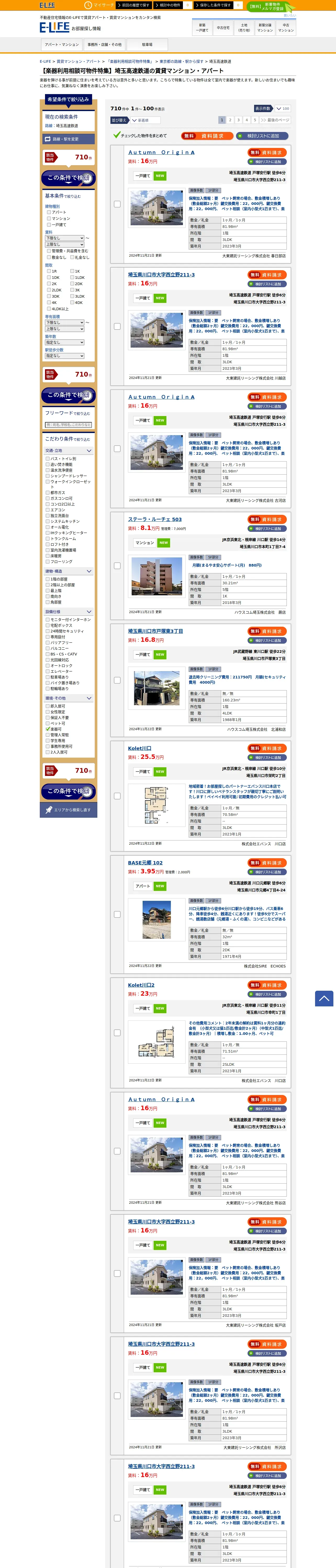336x1568 pixels.
Task: Click 無料 資料請求 on Kolet川口 listing
Action: click(x=267, y=748)
